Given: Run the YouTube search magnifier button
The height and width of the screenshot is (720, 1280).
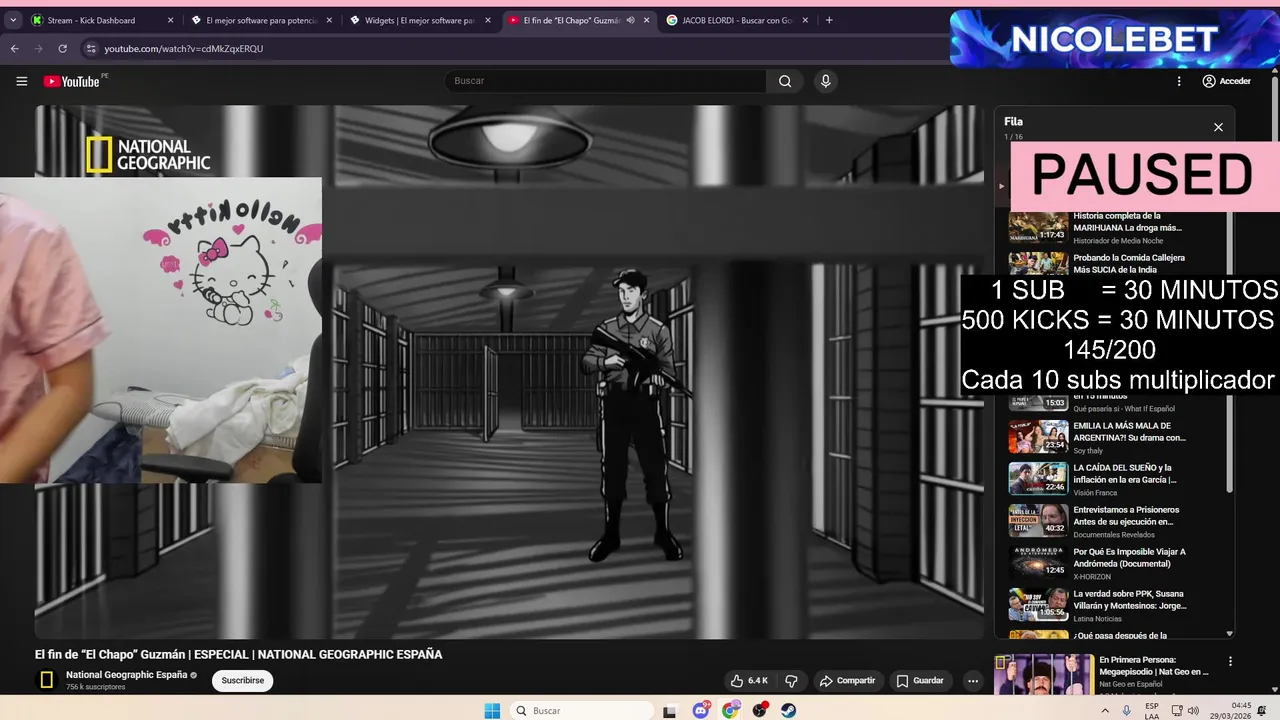Looking at the screenshot, I should pos(785,81).
